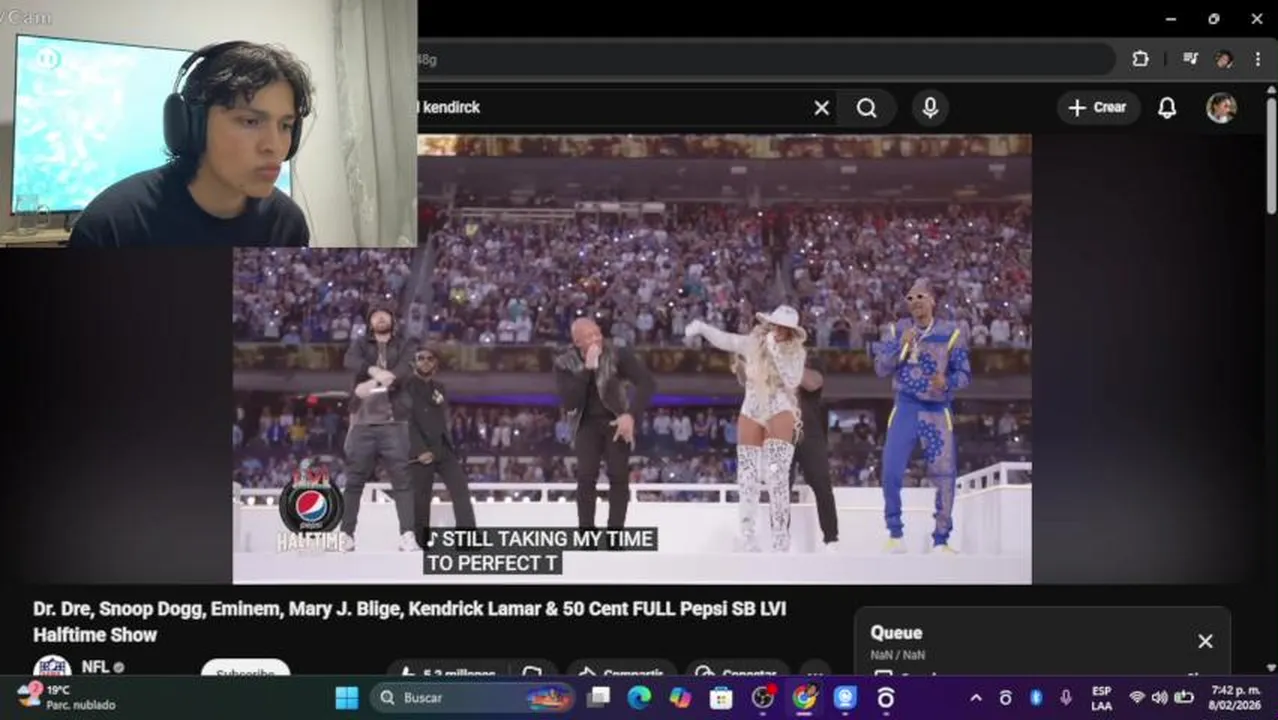Click the video title text
1278x720 pixels.
click(410, 622)
